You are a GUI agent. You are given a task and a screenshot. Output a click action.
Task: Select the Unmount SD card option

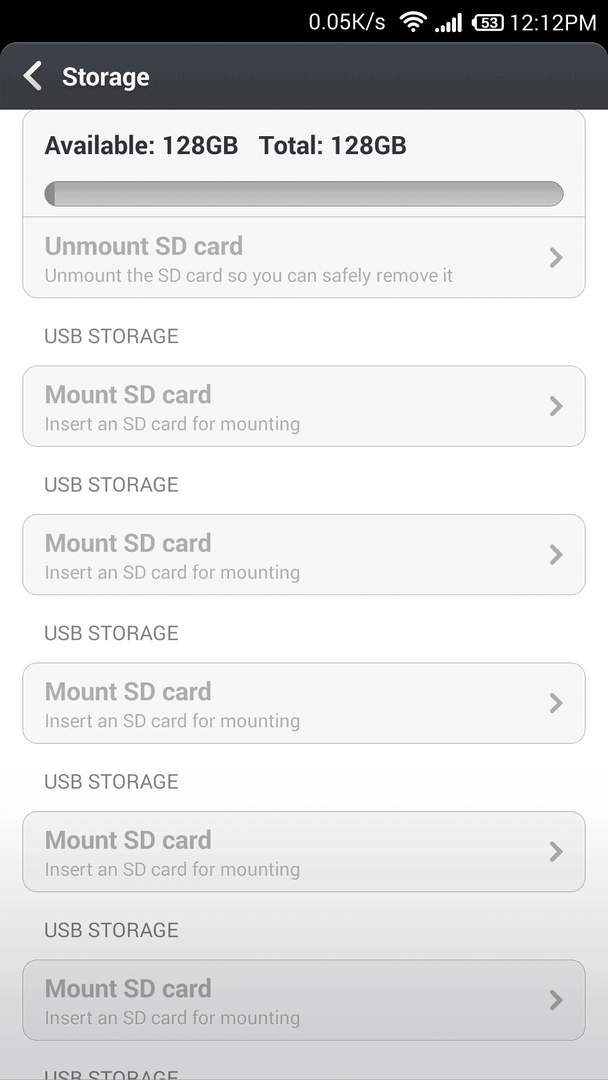pos(304,258)
